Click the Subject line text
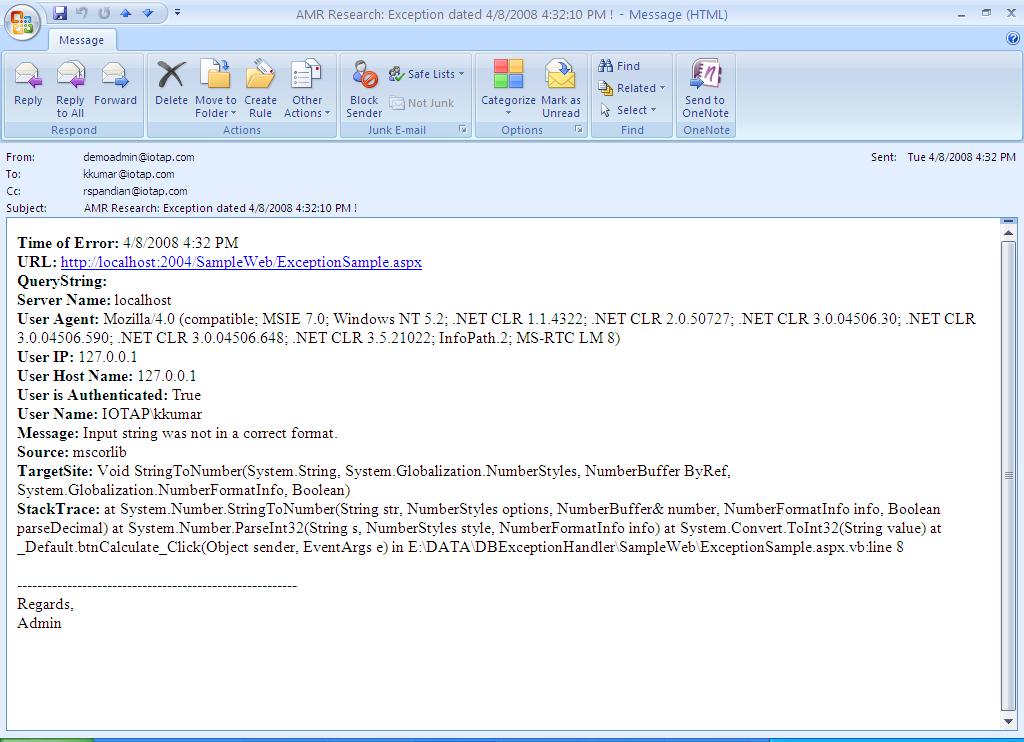This screenshot has height=742, width=1024. point(220,208)
